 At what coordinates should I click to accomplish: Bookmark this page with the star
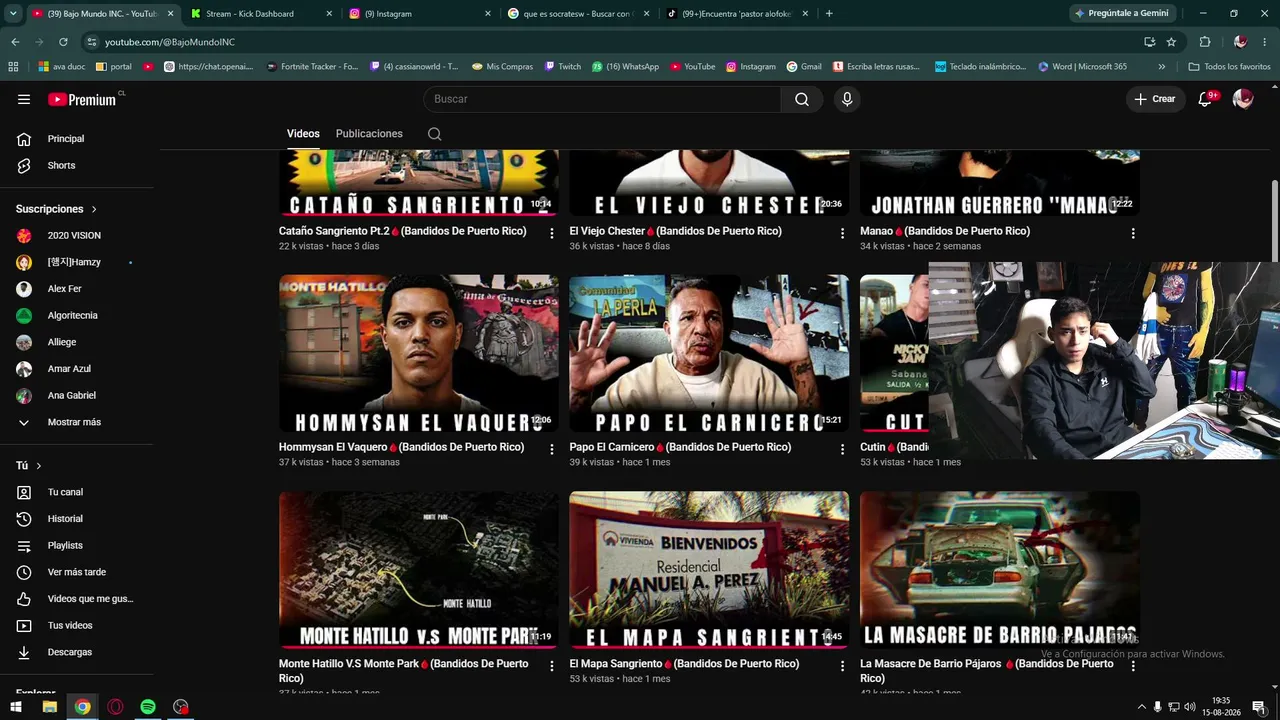(x=1171, y=42)
